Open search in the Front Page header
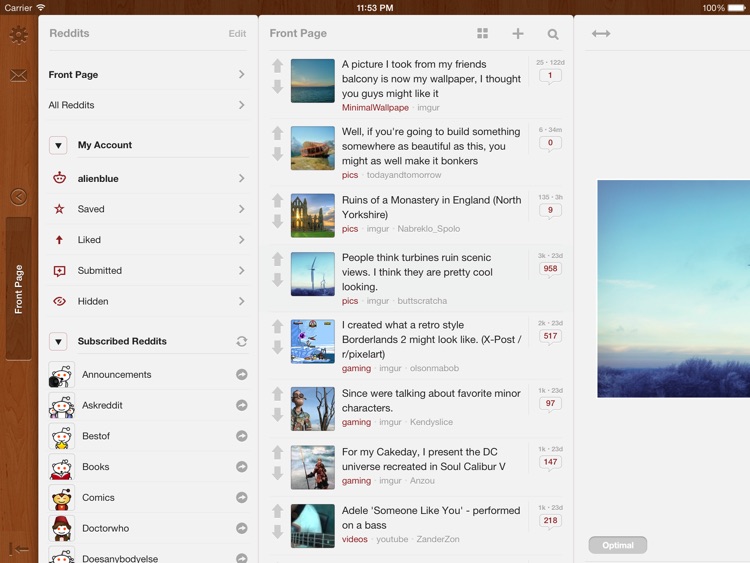 click(x=553, y=34)
